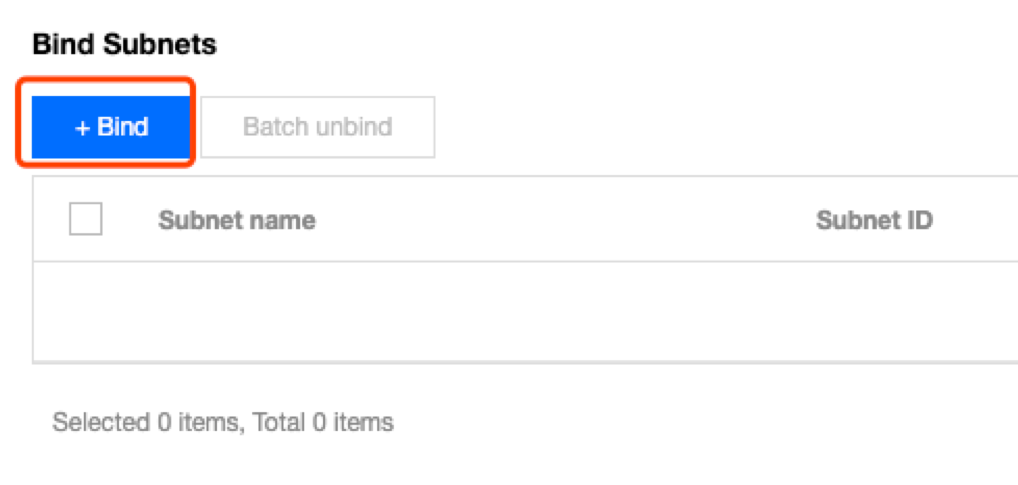Select the "Subnet ID" column header
The width and height of the screenshot is (1018, 485).
[x=874, y=220]
